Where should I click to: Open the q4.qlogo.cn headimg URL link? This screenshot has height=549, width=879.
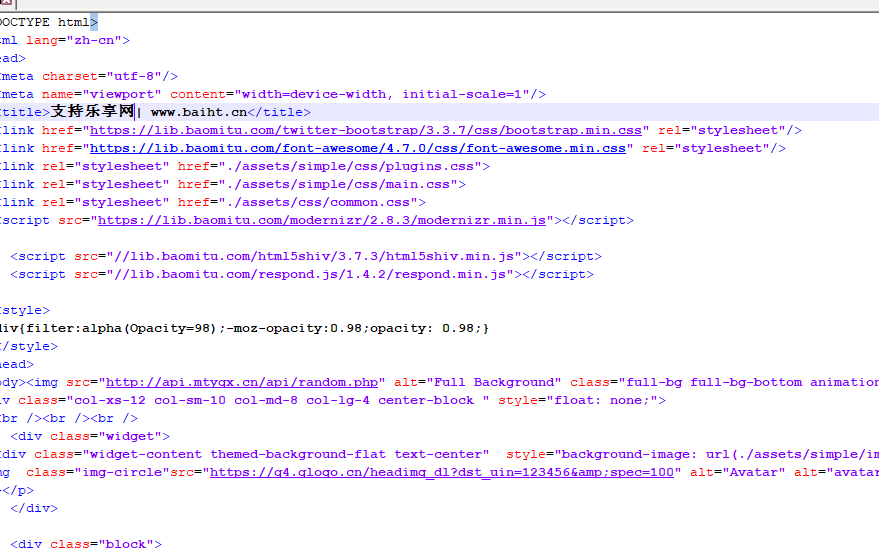(x=442, y=472)
